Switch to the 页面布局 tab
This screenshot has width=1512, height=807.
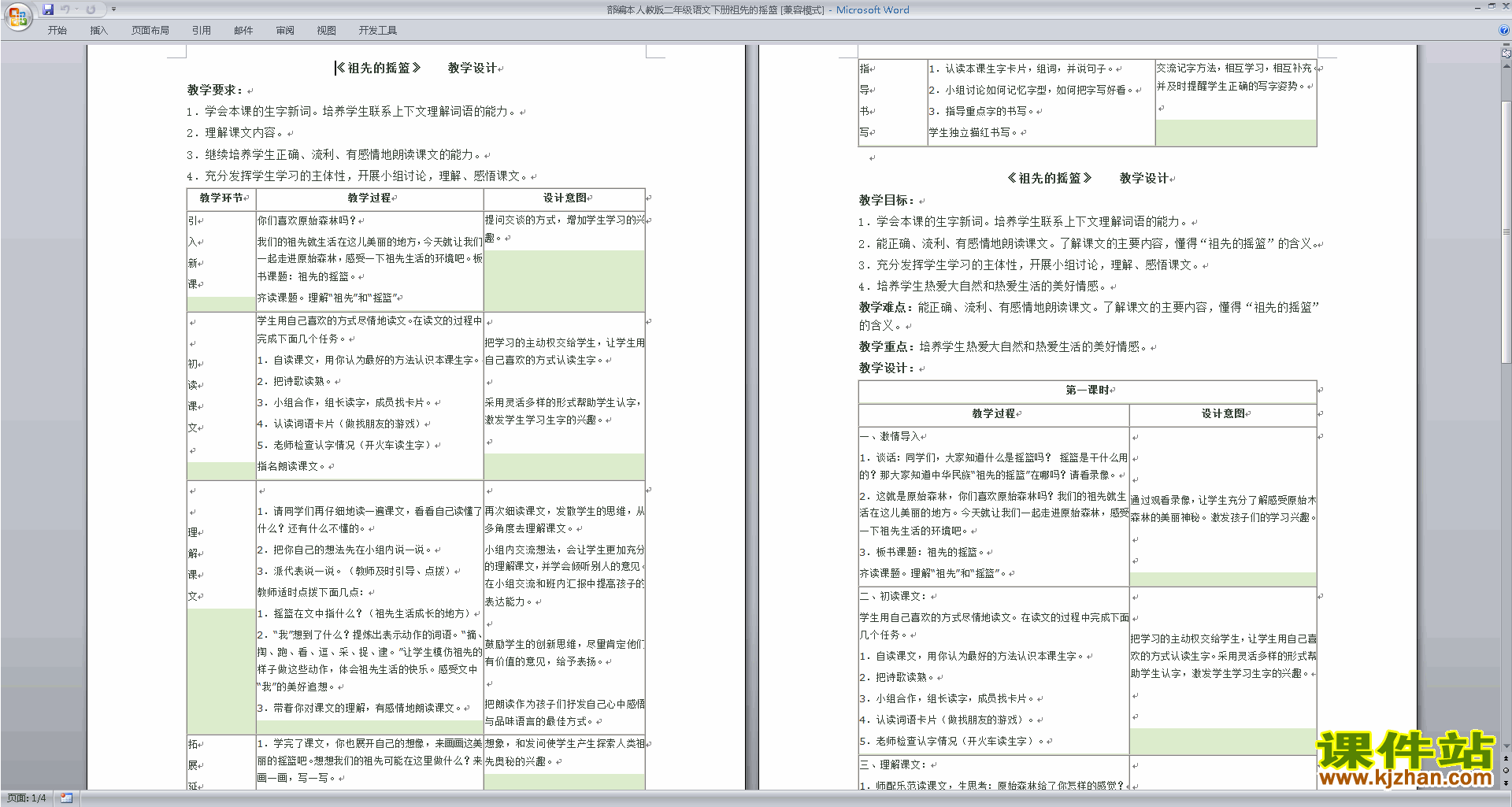(x=150, y=31)
